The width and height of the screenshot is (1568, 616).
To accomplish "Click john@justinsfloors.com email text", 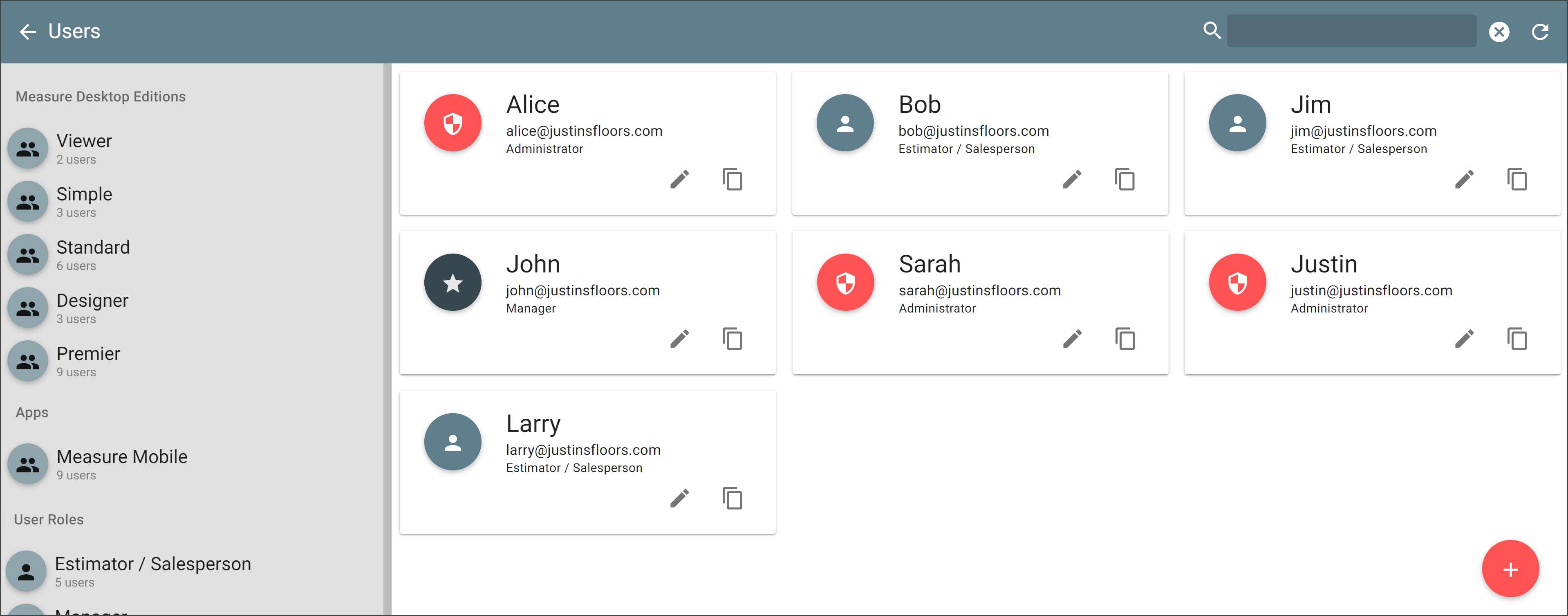I will click(582, 291).
